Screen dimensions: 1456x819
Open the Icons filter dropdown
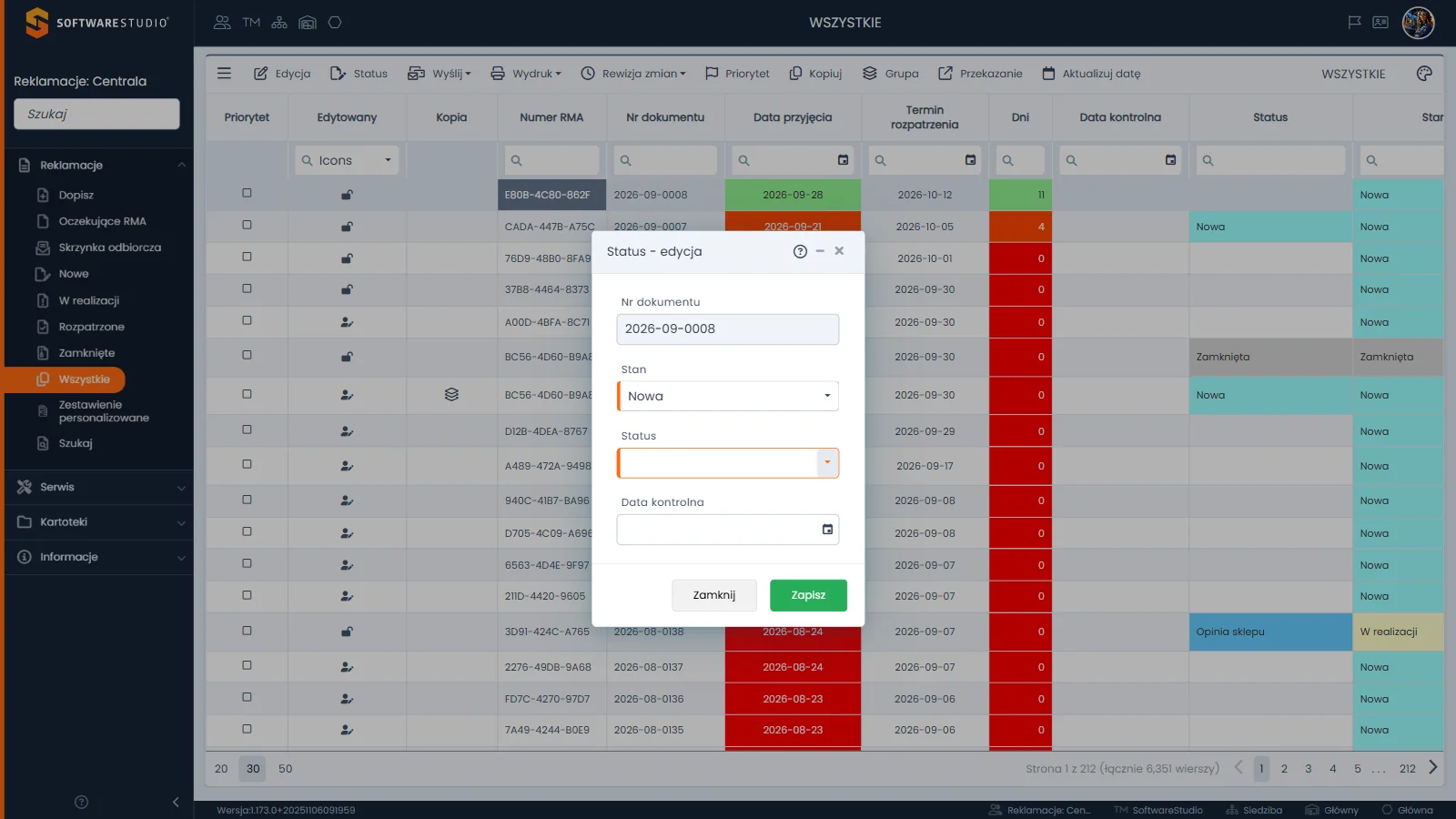click(347, 160)
